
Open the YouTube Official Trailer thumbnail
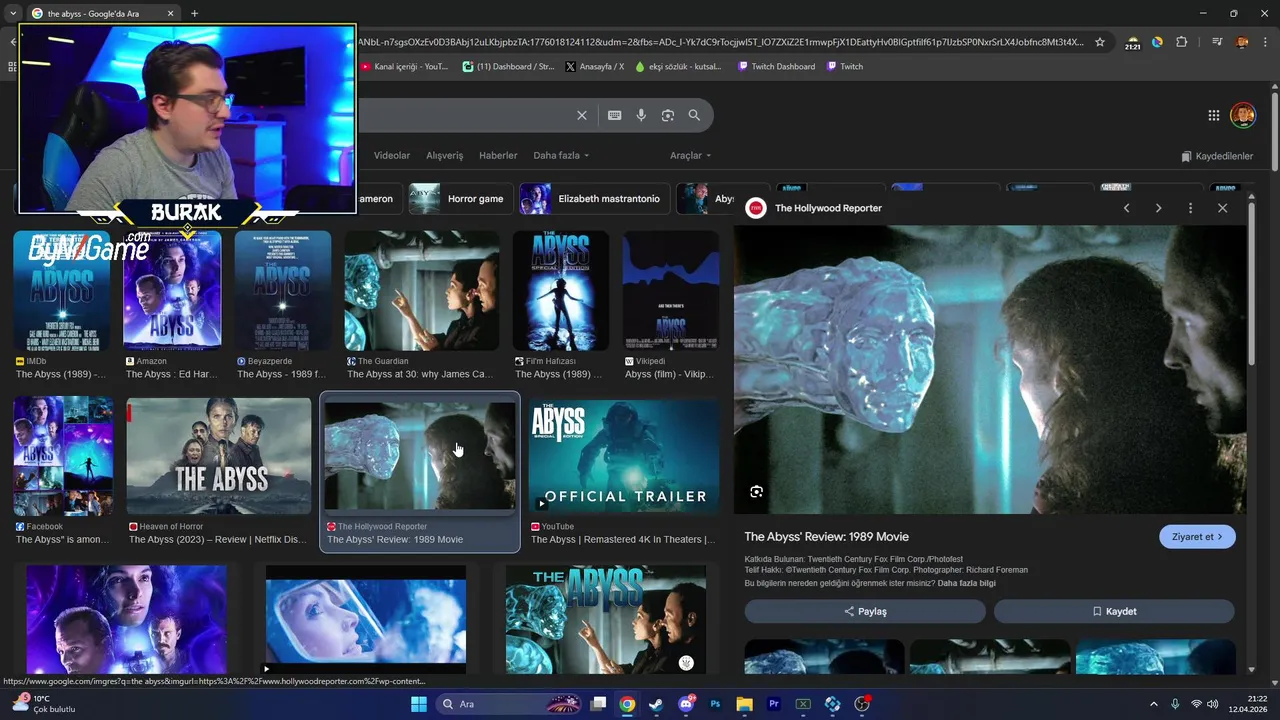(x=624, y=456)
